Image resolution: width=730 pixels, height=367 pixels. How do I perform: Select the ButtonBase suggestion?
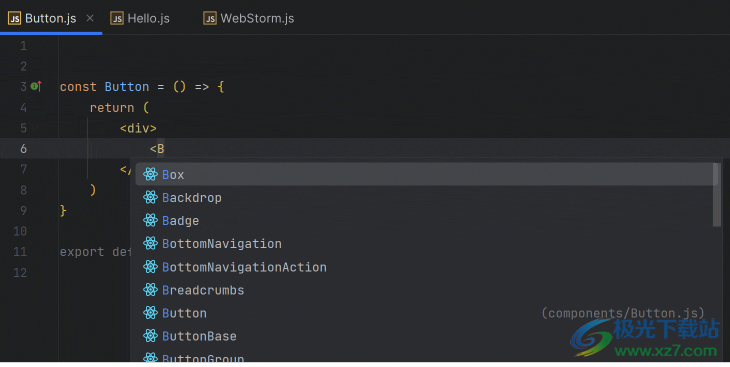[426, 336]
